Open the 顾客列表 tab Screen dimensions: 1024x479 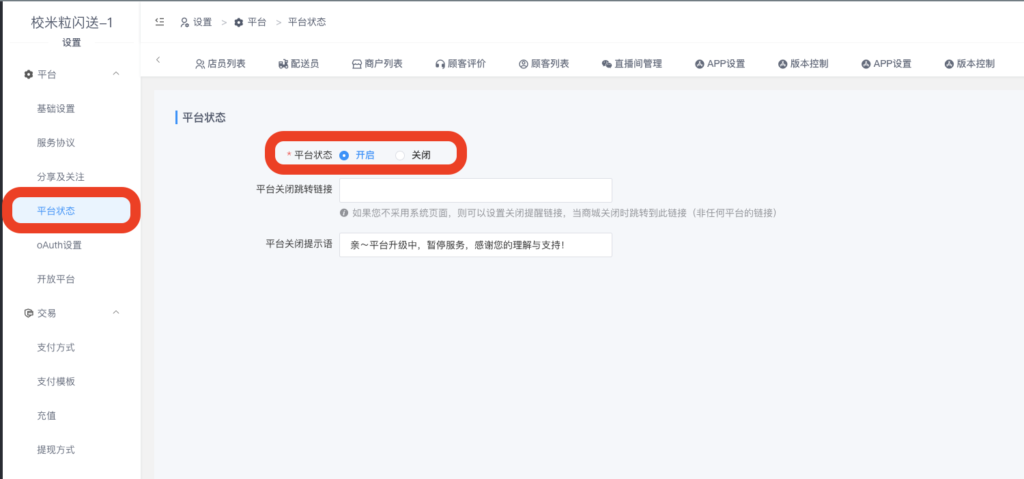[x=544, y=64]
